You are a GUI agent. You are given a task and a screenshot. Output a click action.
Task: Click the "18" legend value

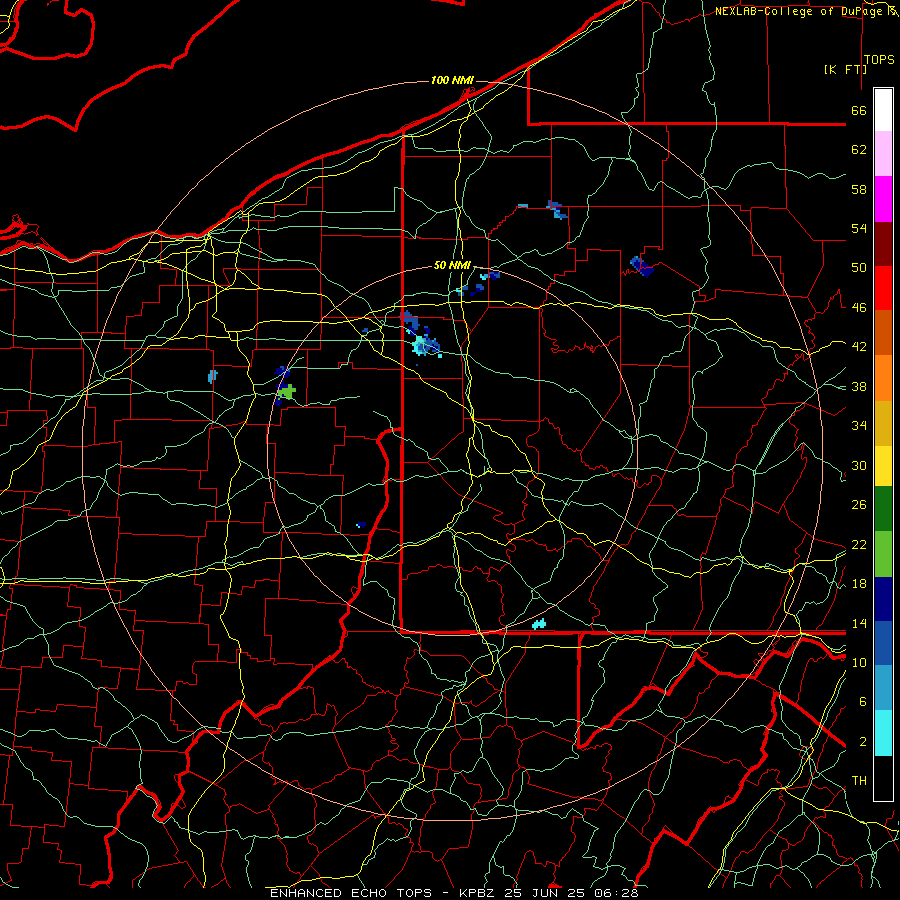click(x=859, y=584)
